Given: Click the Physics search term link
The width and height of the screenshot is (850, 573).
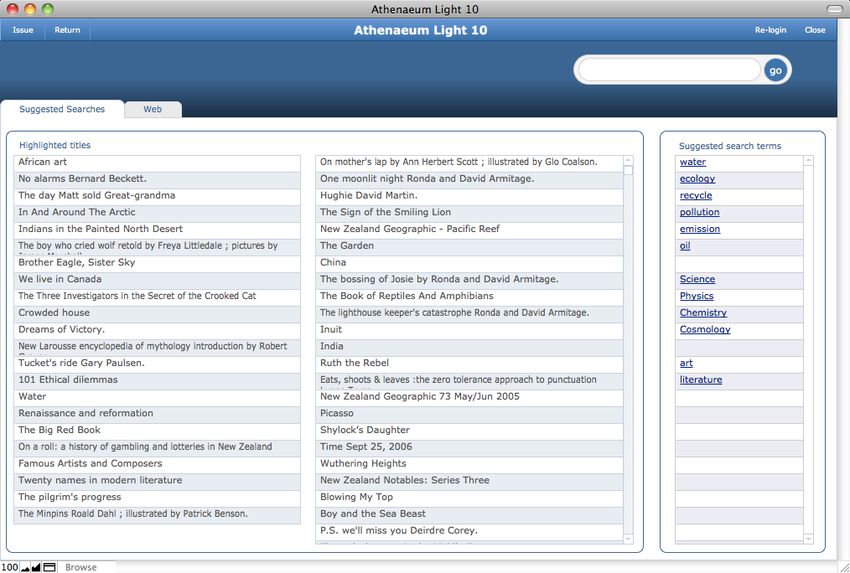Looking at the screenshot, I should point(696,296).
